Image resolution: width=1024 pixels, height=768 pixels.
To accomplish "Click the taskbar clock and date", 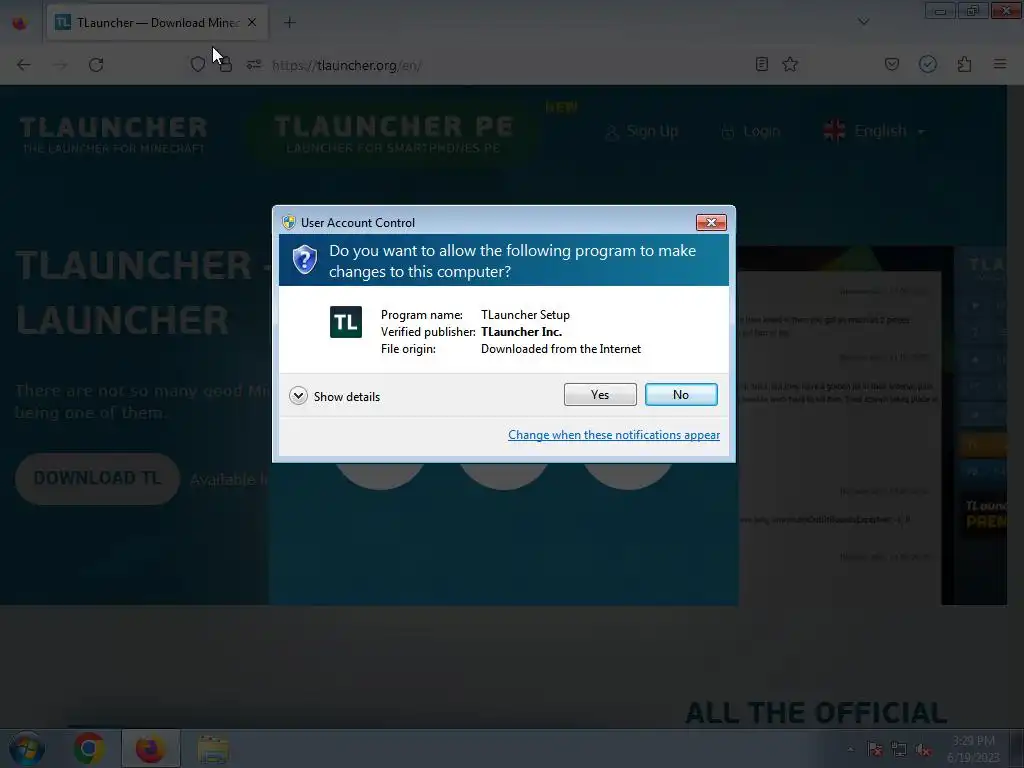I will pos(973,749).
